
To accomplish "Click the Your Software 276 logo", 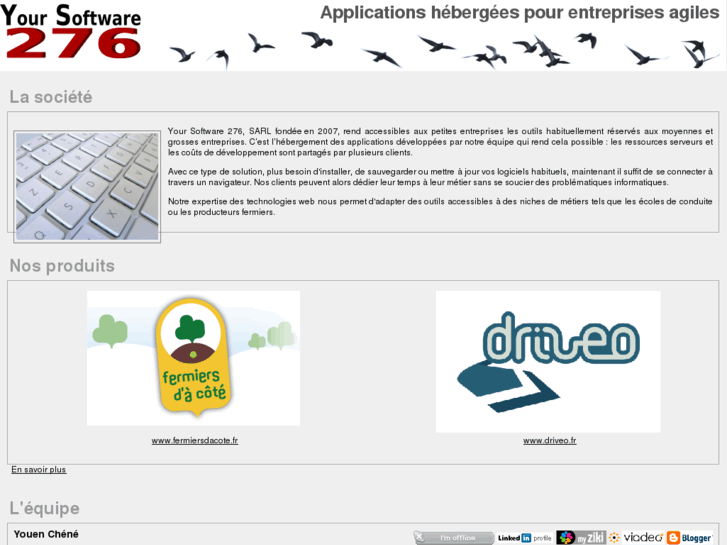I will click(x=71, y=32).
